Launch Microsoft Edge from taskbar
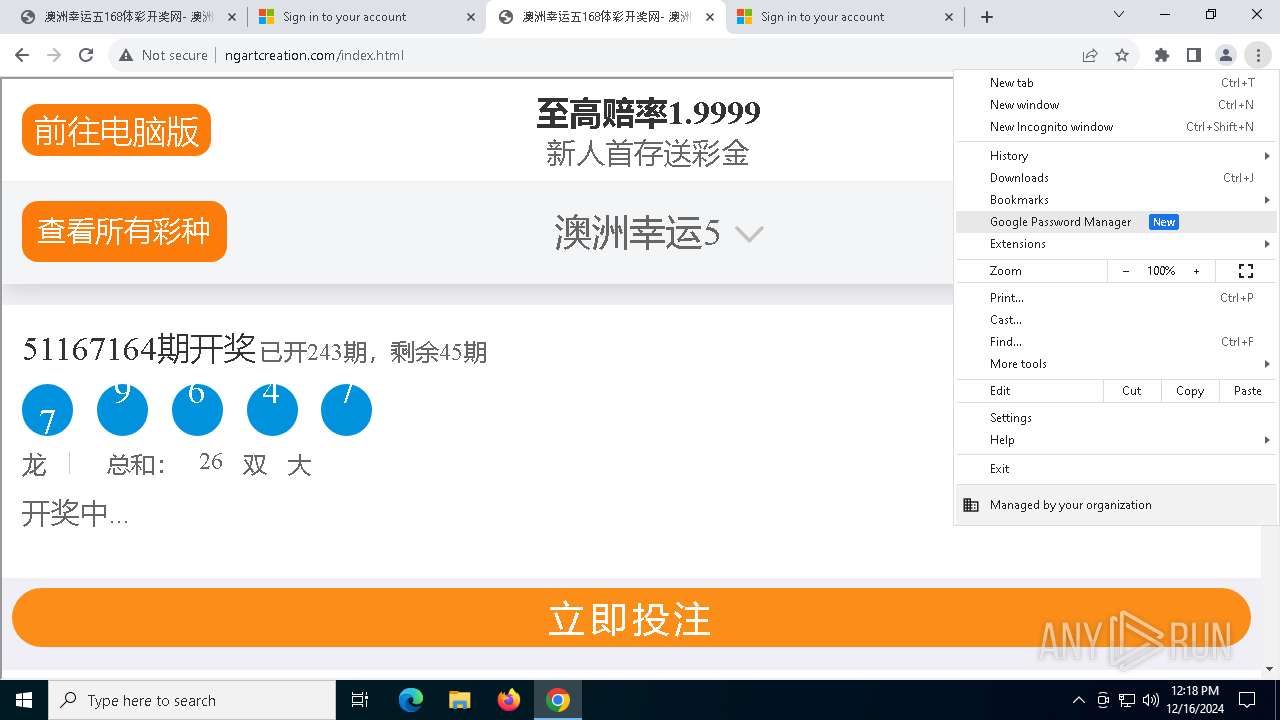 point(411,700)
